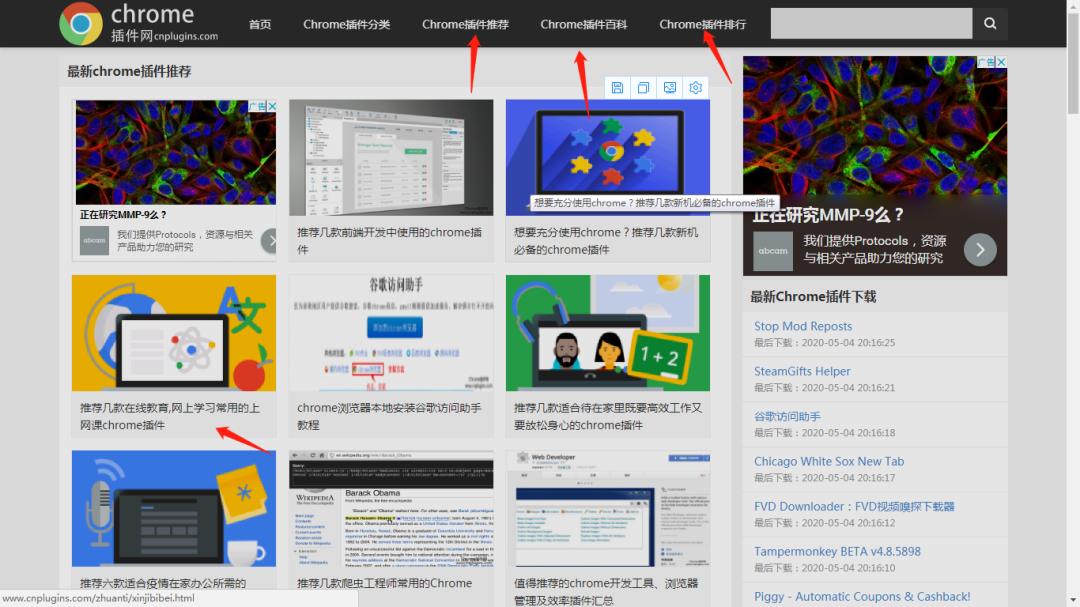Open Chrome插件分类 in navigation
This screenshot has width=1080, height=607.
tap(346, 24)
